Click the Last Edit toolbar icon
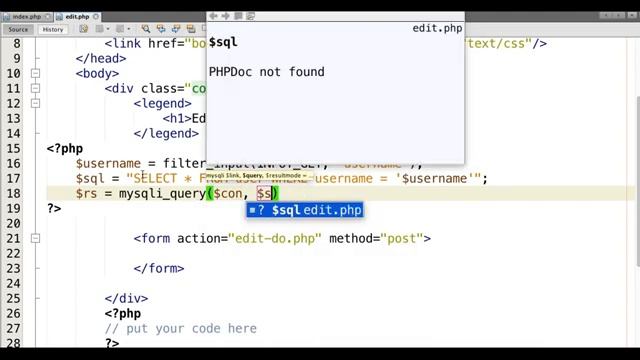The height and width of the screenshot is (360, 640). [x=84, y=29]
